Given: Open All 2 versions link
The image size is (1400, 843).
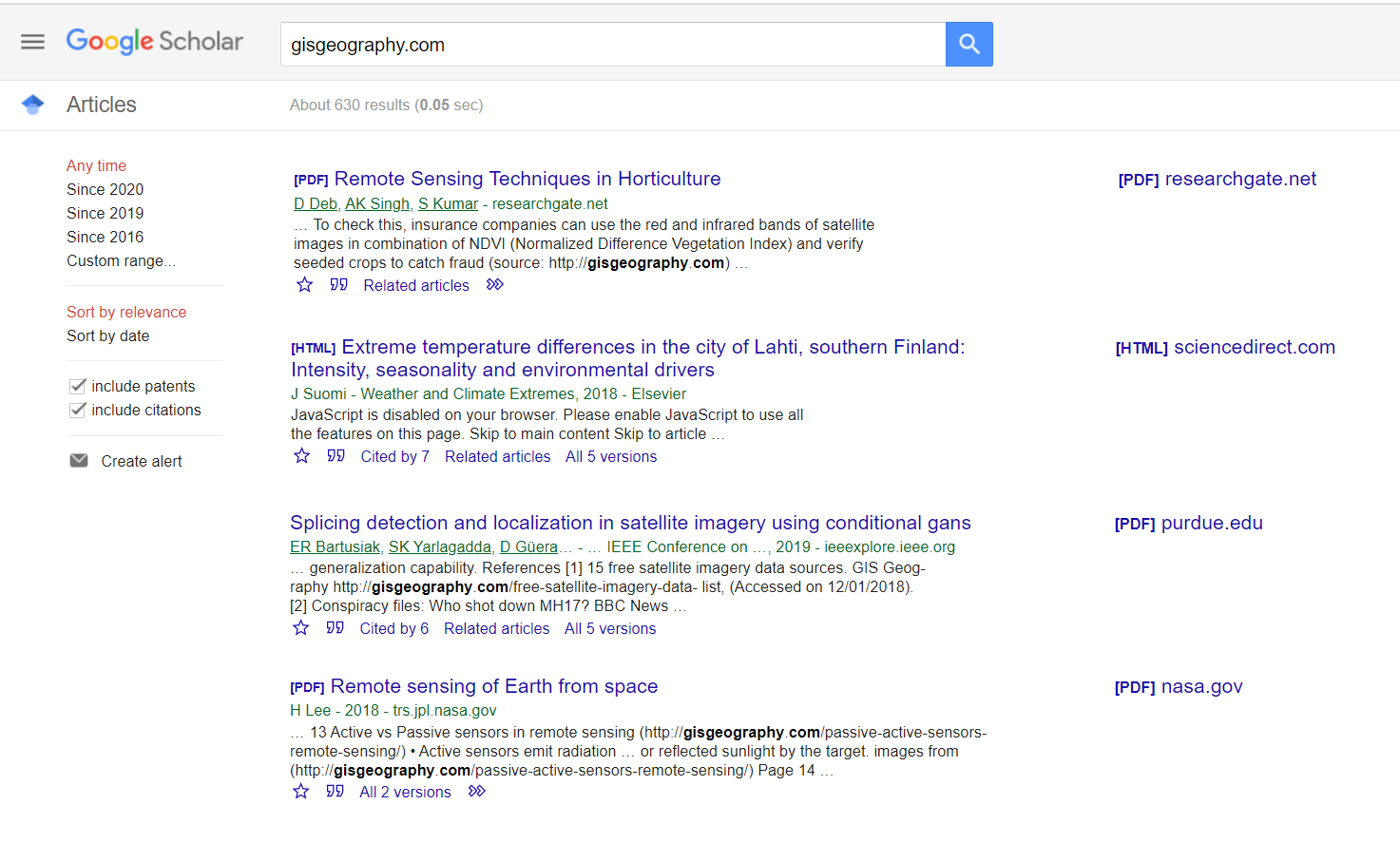Looking at the screenshot, I should (406, 792).
